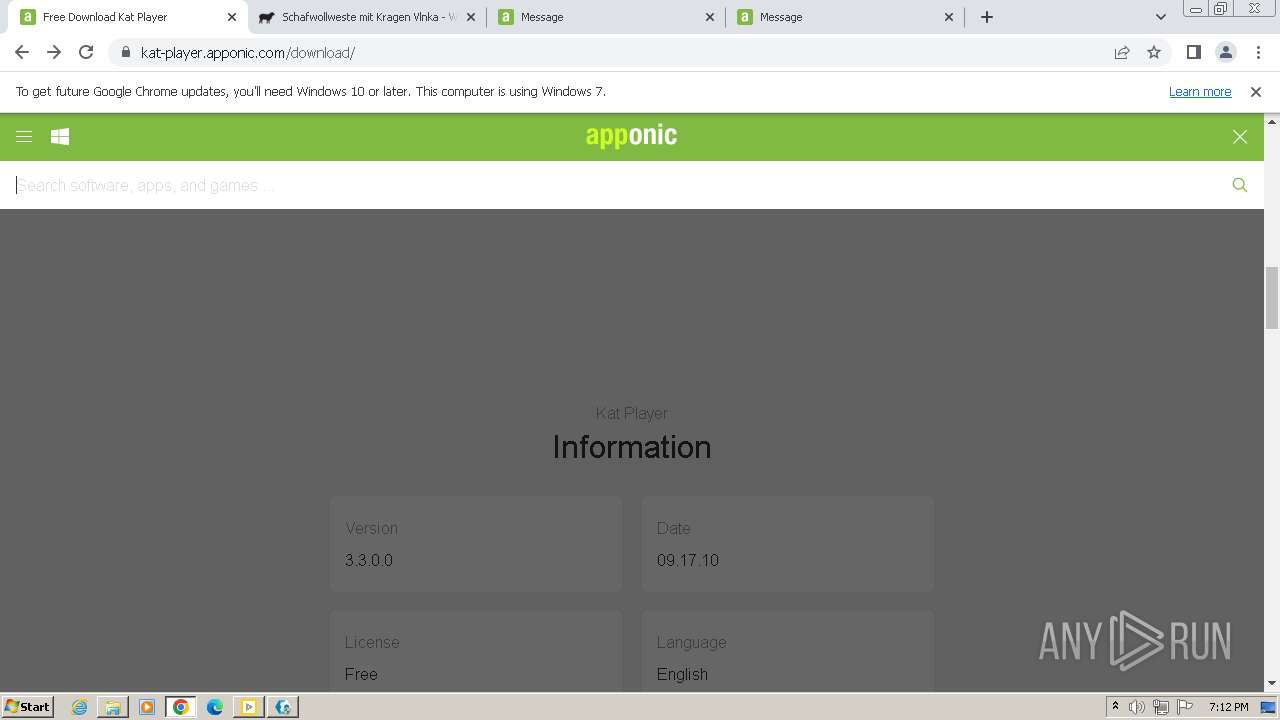Switch to Schafwollweste mit Kragen tab
This screenshot has width=1280, height=720.
pyautogui.click(x=366, y=17)
